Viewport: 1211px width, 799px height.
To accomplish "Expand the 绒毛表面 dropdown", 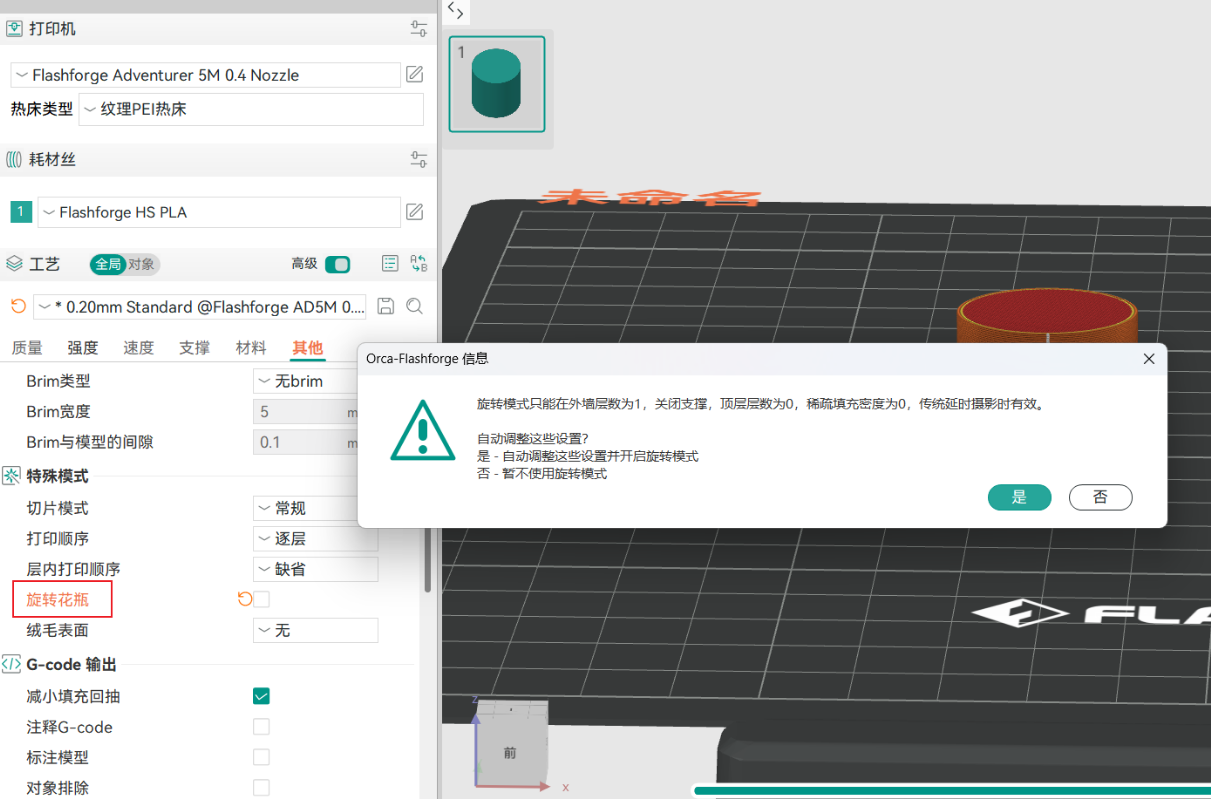I will (x=315, y=630).
